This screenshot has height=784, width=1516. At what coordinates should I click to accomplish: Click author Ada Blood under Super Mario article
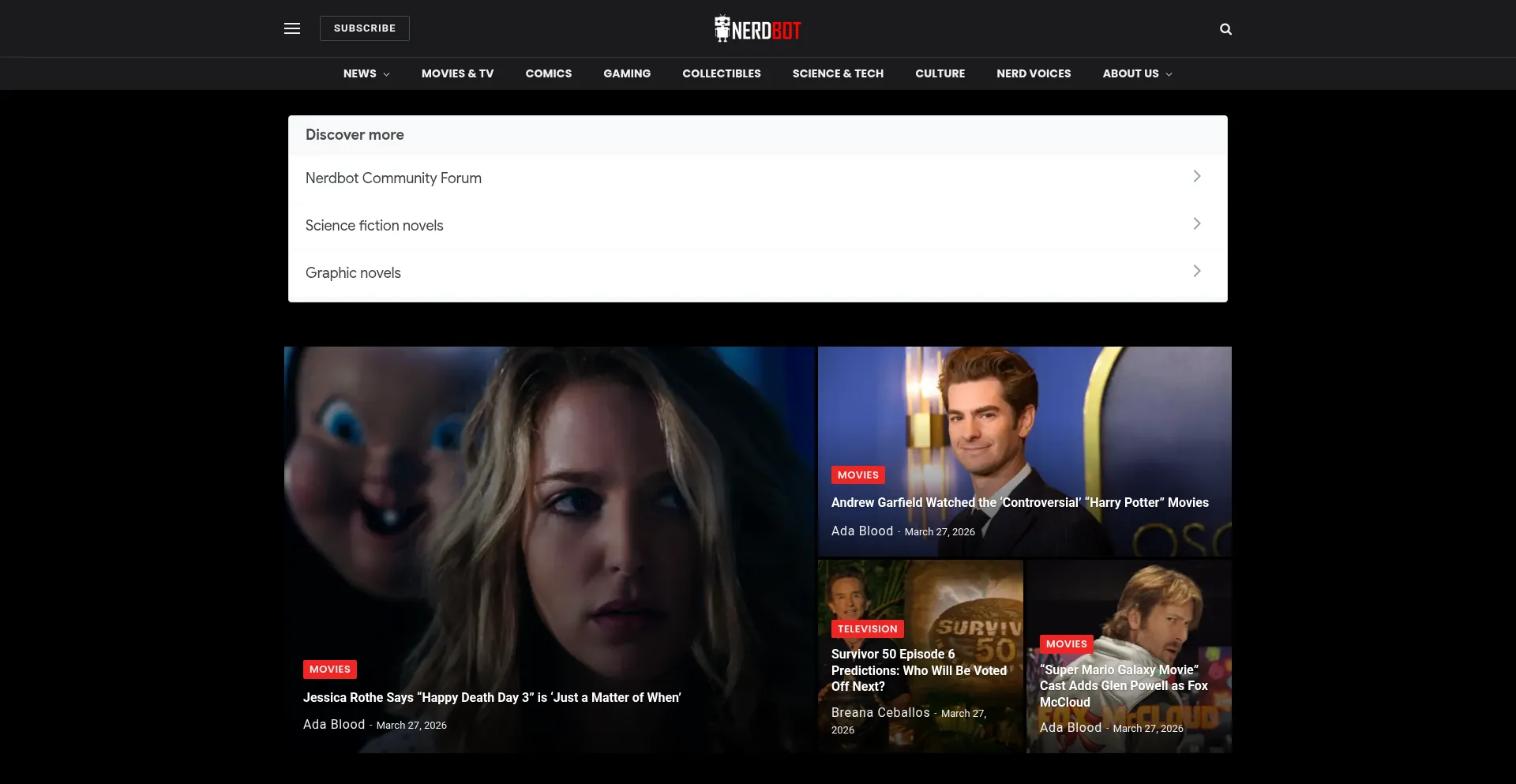click(x=1071, y=728)
